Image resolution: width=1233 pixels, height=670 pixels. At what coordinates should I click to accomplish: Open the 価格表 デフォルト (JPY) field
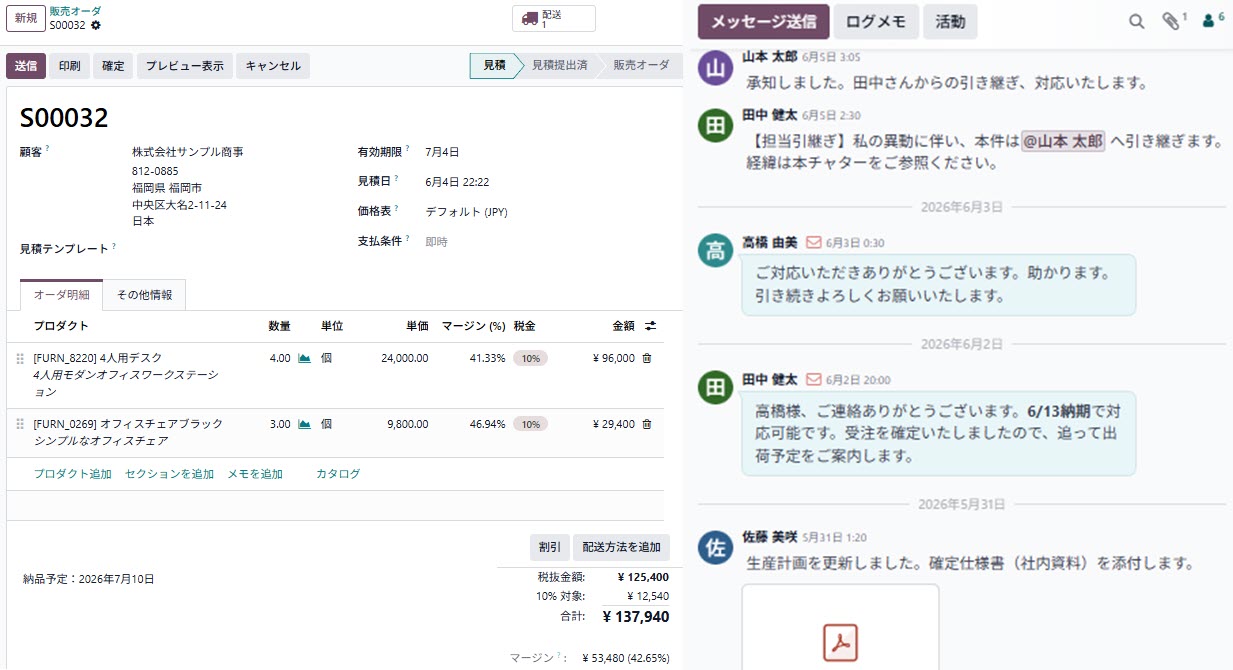click(x=467, y=211)
